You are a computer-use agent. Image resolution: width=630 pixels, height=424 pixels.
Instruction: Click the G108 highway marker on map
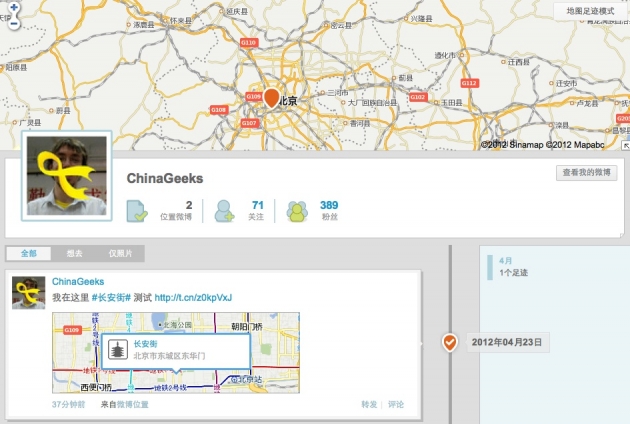pos(219,110)
